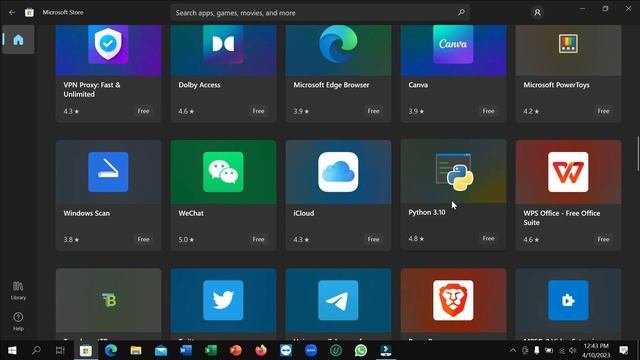The width and height of the screenshot is (640, 360).
Task: Open the Windows Scan app icon
Action: (108, 172)
